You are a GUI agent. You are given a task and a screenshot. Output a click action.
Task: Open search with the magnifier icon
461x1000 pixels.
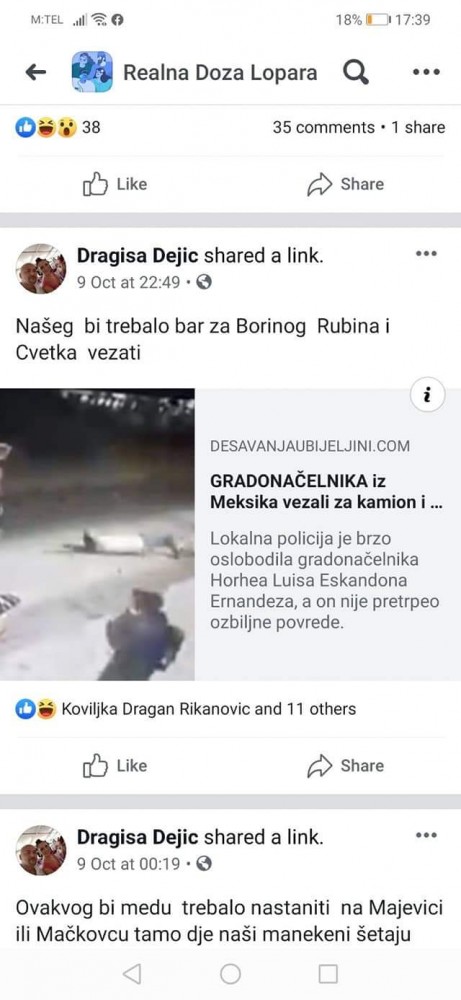pos(356,72)
